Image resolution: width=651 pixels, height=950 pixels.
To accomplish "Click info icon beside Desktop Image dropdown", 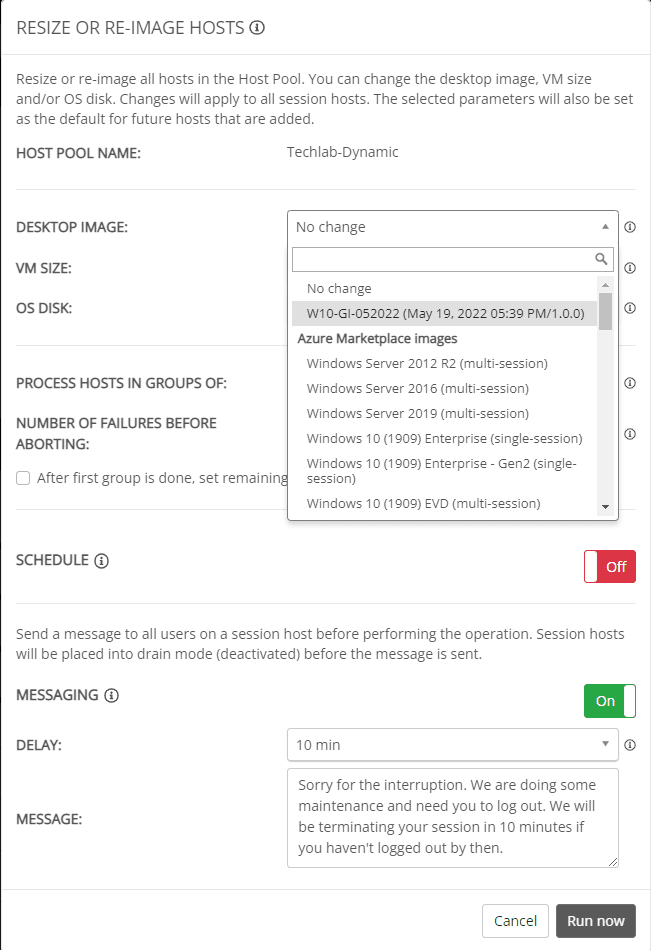I will tap(630, 227).
